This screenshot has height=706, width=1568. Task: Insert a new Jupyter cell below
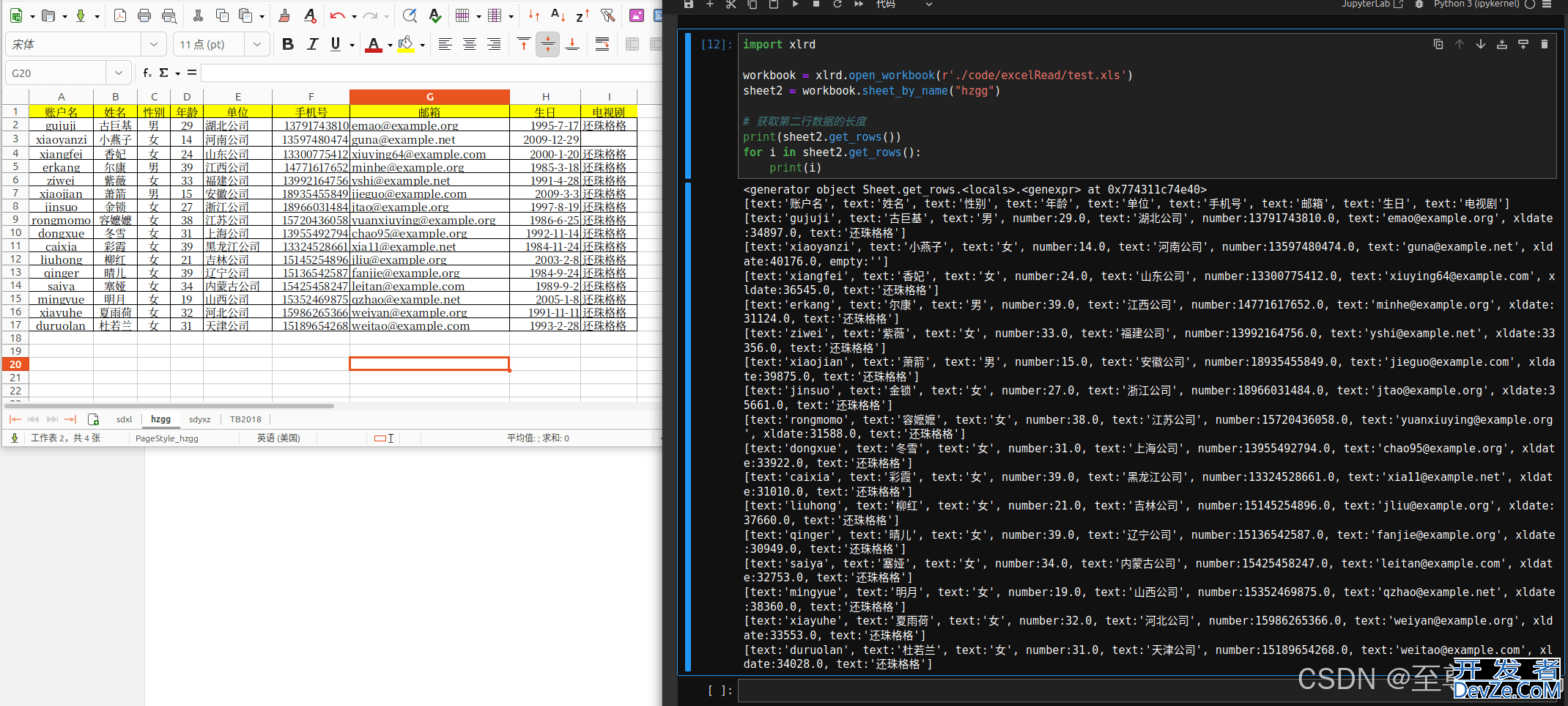tap(709, 4)
